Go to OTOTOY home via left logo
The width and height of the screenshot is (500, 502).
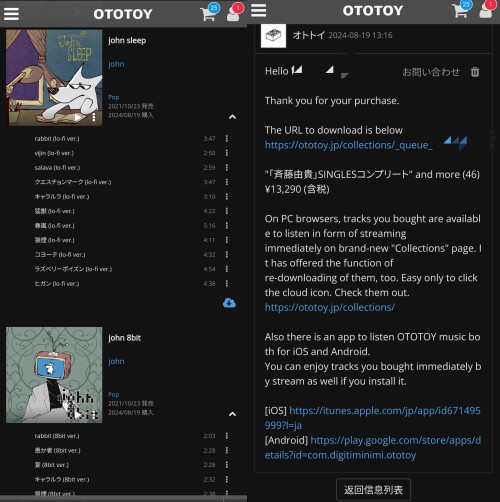click(123, 14)
